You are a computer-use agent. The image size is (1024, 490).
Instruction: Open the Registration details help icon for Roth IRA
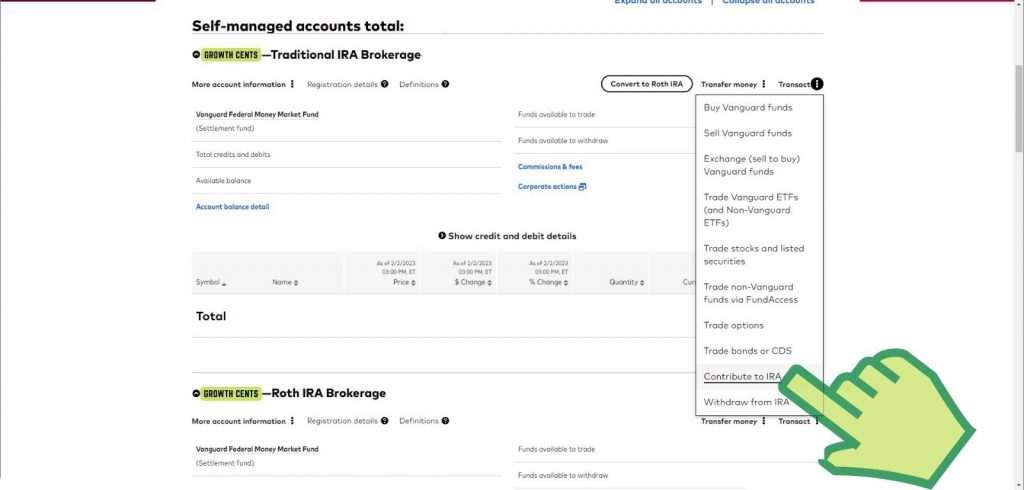point(385,421)
